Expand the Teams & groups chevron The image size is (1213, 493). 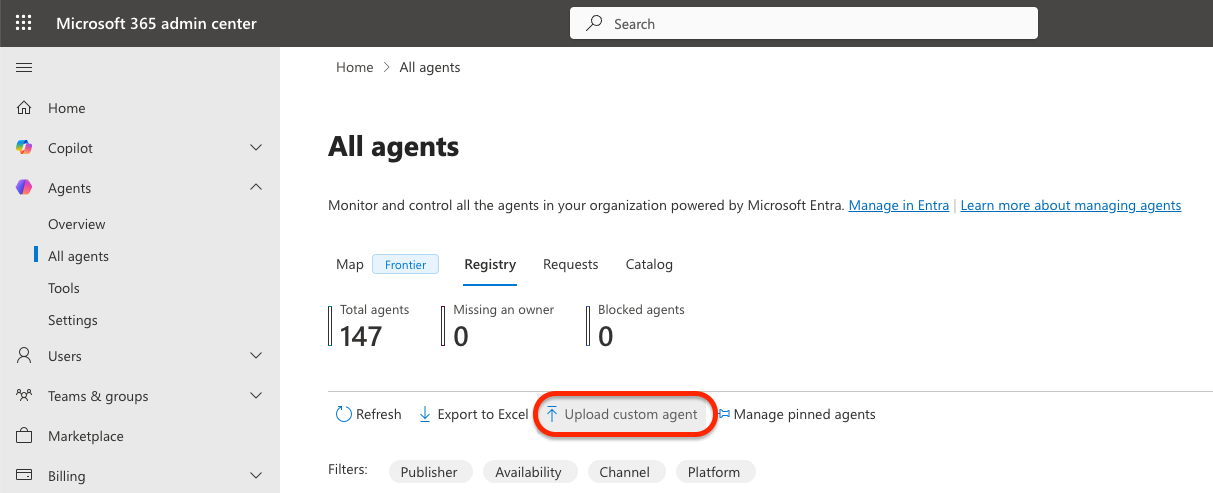(x=256, y=396)
